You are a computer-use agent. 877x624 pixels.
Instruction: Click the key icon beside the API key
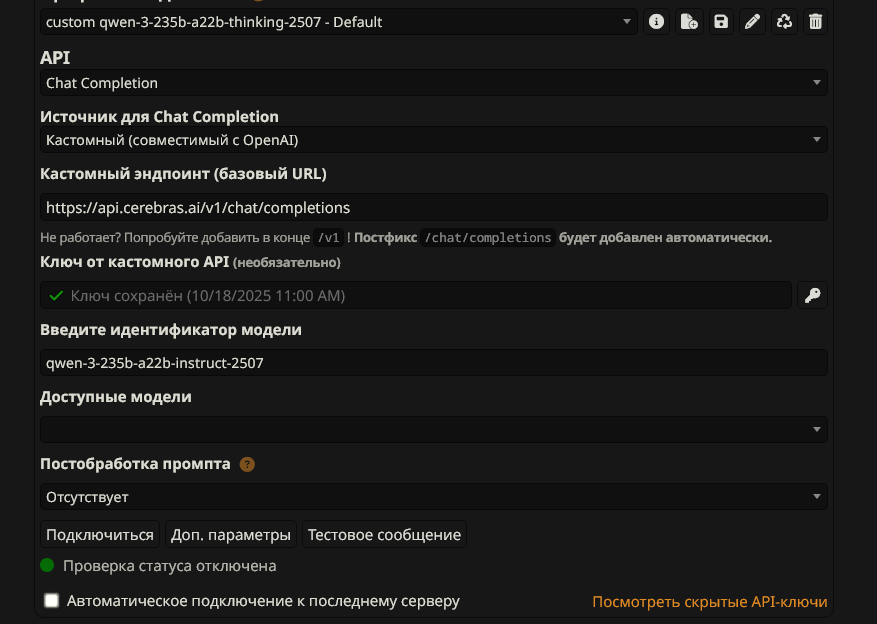click(812, 295)
